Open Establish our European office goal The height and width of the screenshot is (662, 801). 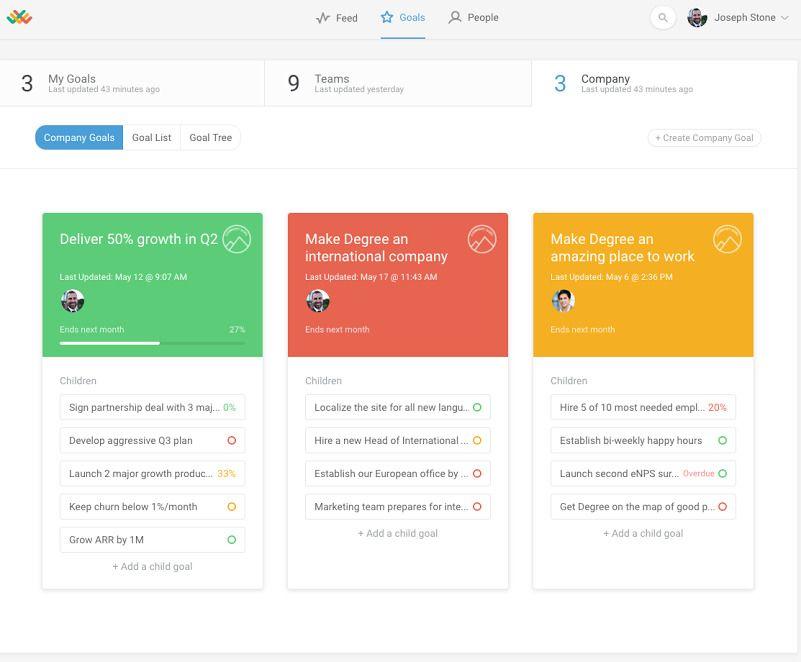(x=397, y=474)
